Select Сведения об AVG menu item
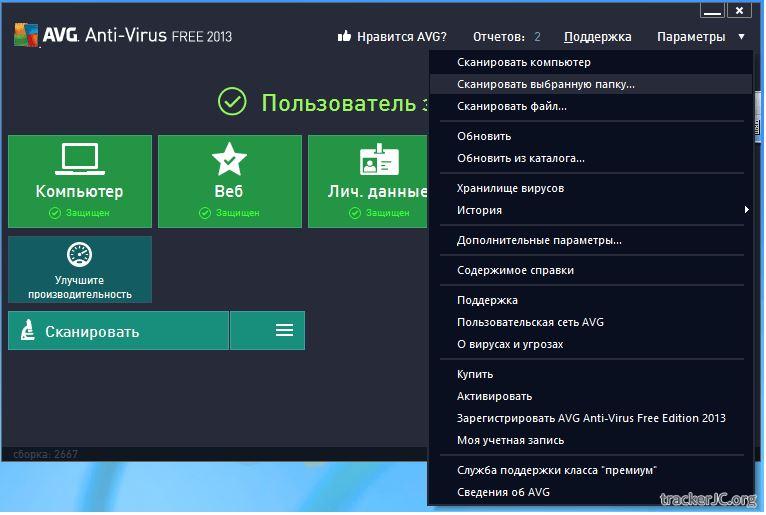Viewport: 766px width, 515px height. [503, 492]
